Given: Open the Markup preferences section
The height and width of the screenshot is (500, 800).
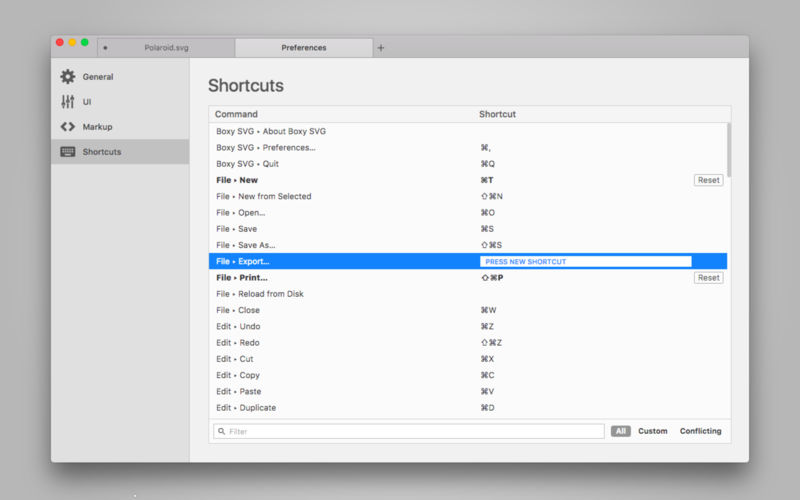Looking at the screenshot, I should pos(97,127).
